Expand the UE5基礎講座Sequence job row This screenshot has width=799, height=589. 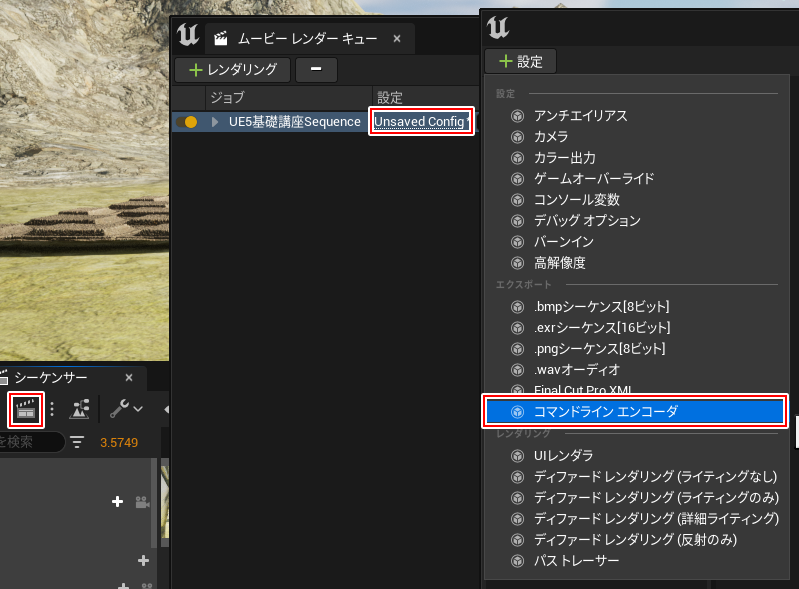[x=214, y=122]
